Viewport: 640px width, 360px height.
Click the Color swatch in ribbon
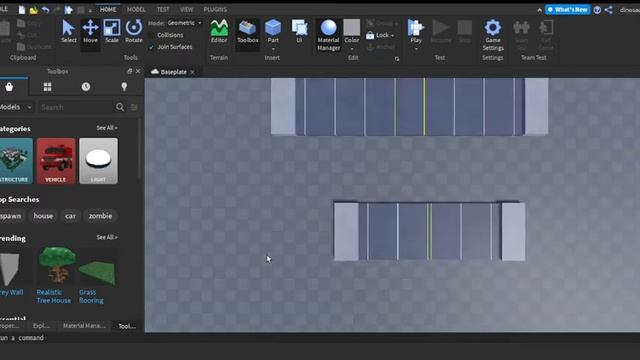pos(351,28)
